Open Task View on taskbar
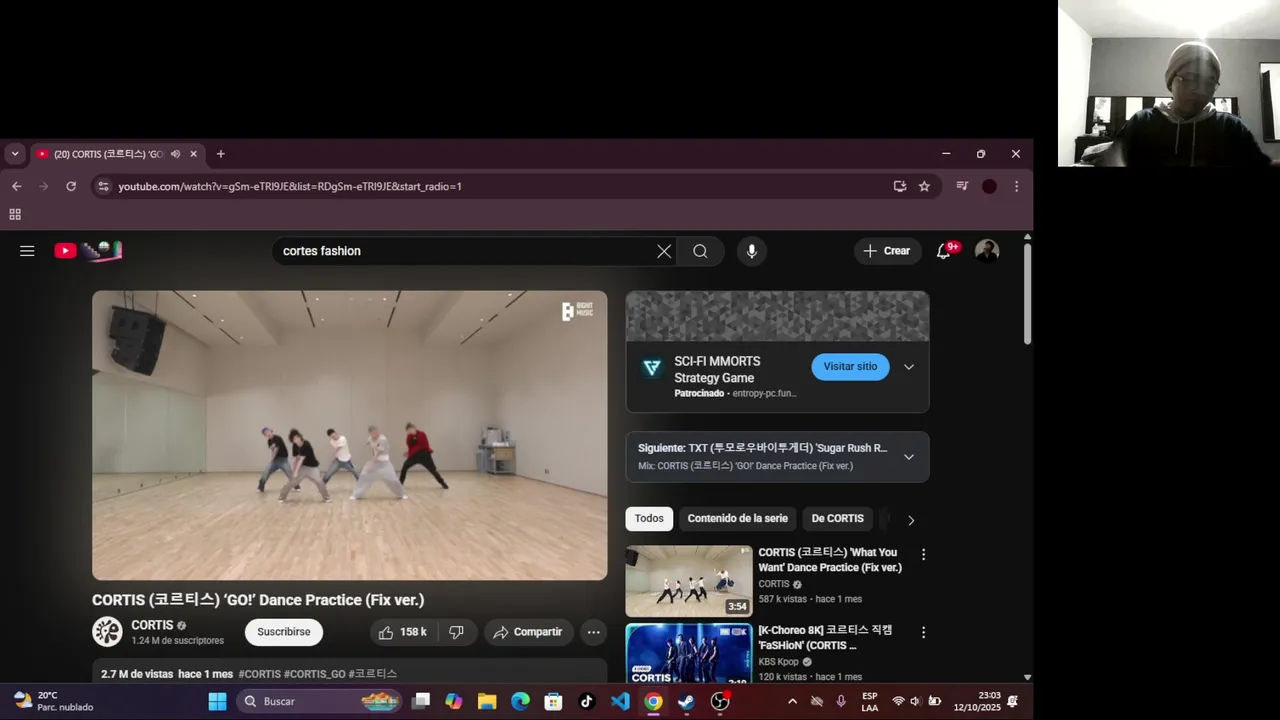1280x720 pixels. [421, 702]
